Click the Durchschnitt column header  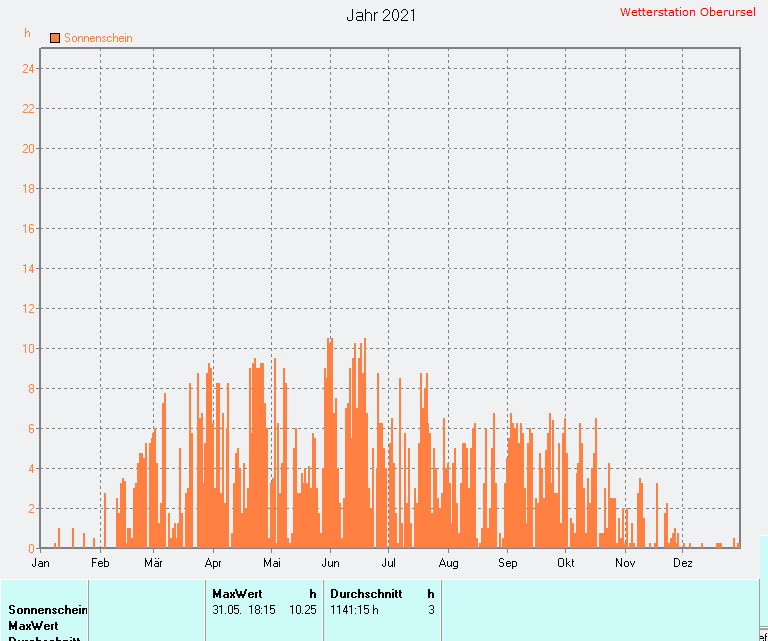[366, 594]
